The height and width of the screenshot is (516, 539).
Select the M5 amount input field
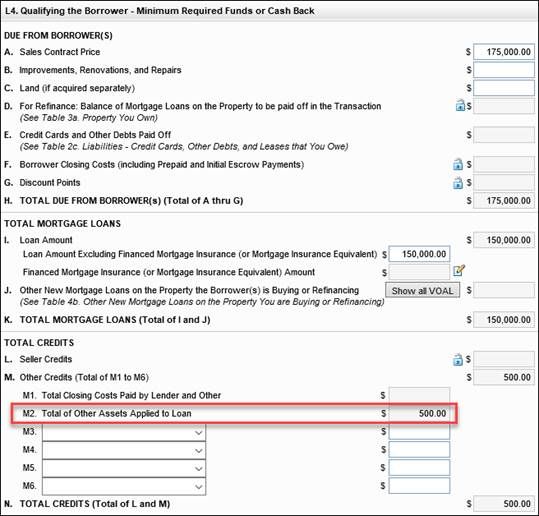tap(419, 468)
